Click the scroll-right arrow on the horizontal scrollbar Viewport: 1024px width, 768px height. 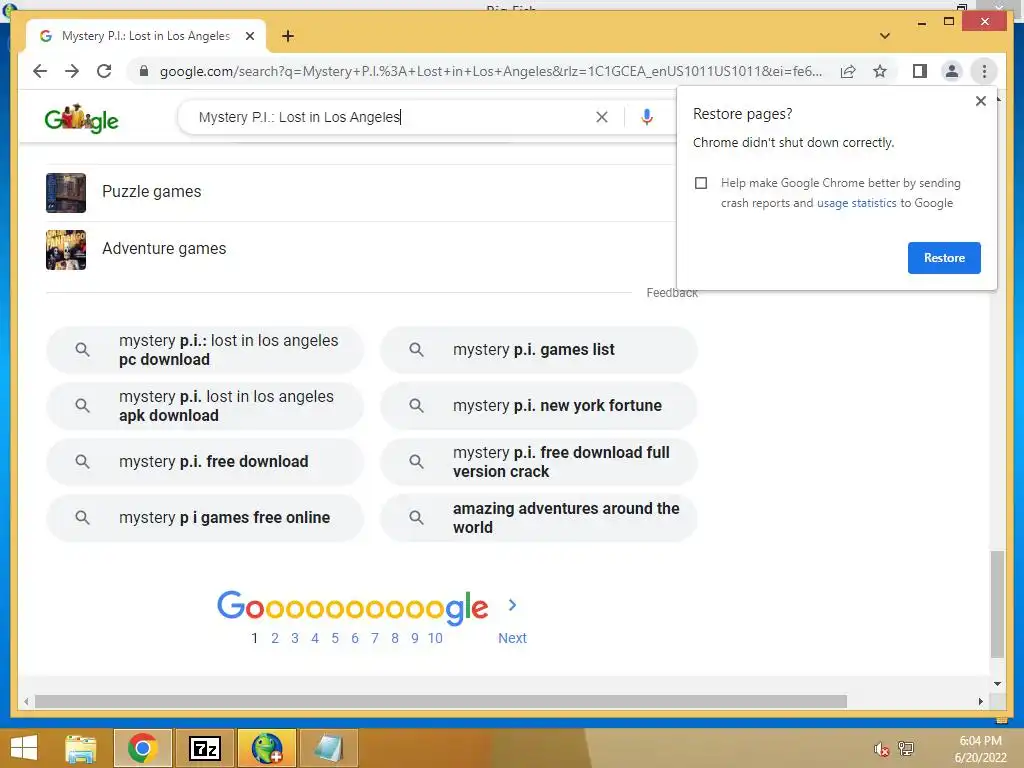(x=980, y=701)
